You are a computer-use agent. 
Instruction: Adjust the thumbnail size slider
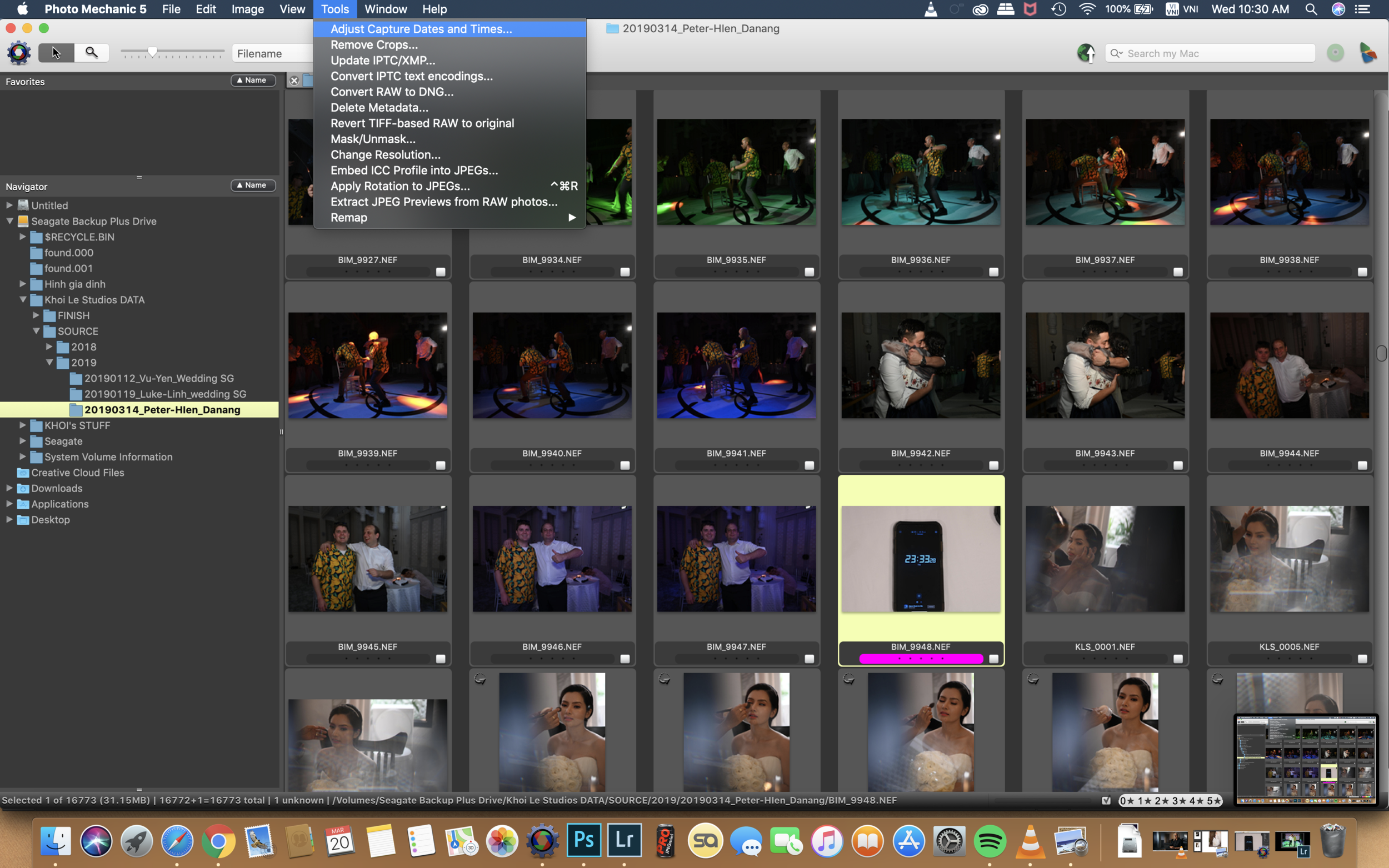click(x=152, y=52)
